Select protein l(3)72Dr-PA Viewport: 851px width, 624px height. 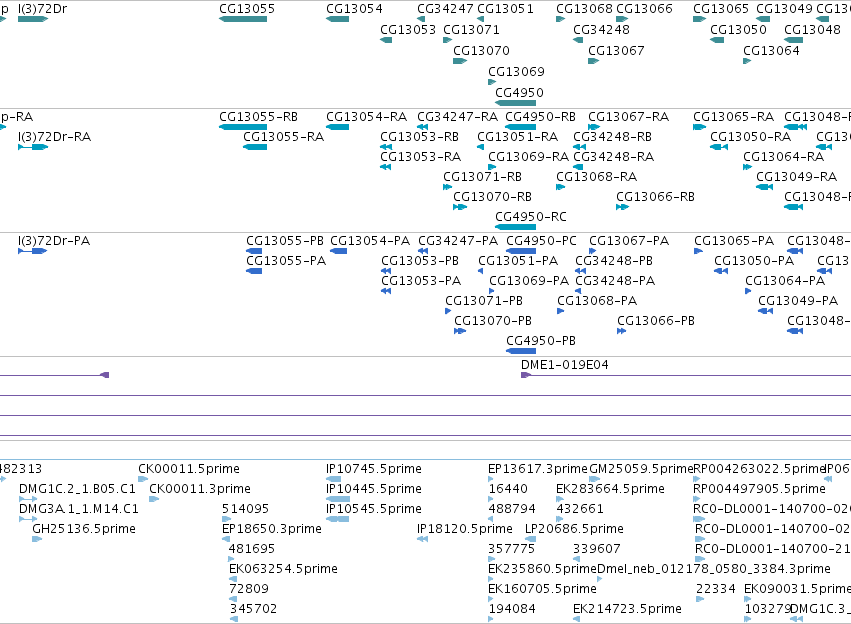33,251
